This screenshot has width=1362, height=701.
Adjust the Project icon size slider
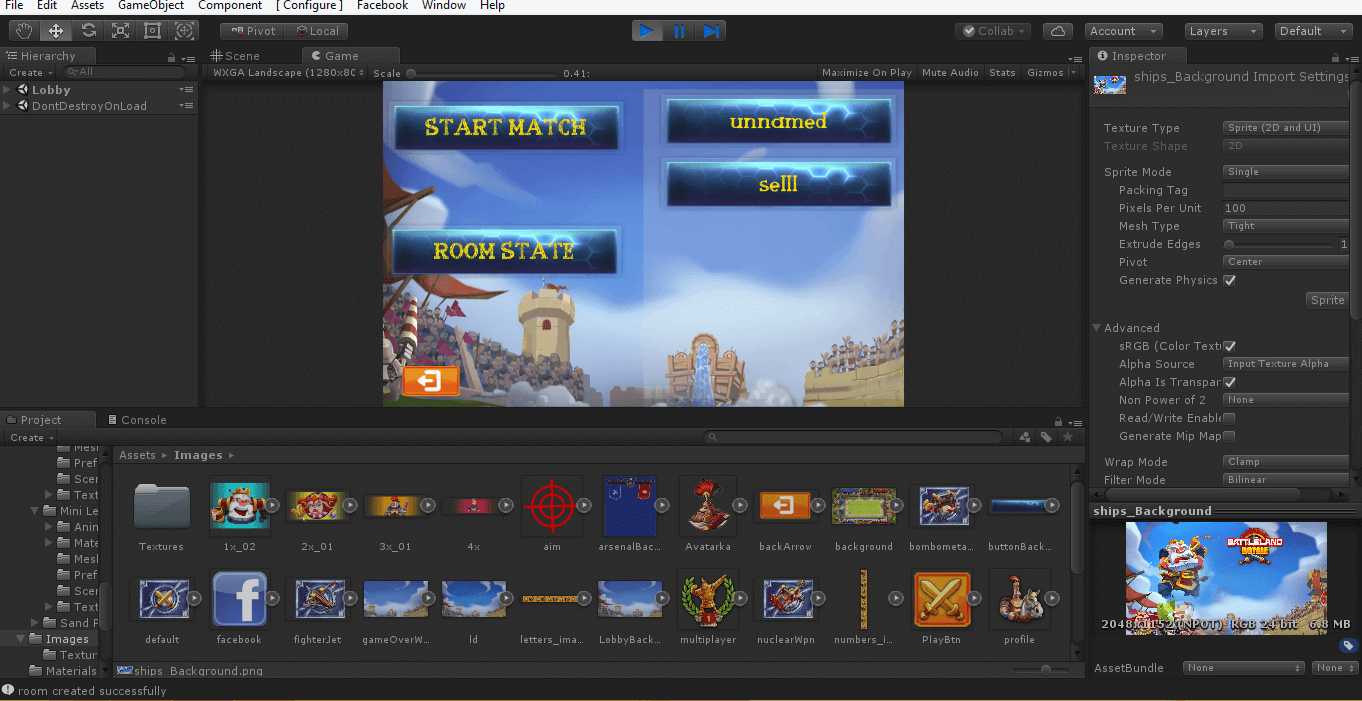[x=1040, y=669]
